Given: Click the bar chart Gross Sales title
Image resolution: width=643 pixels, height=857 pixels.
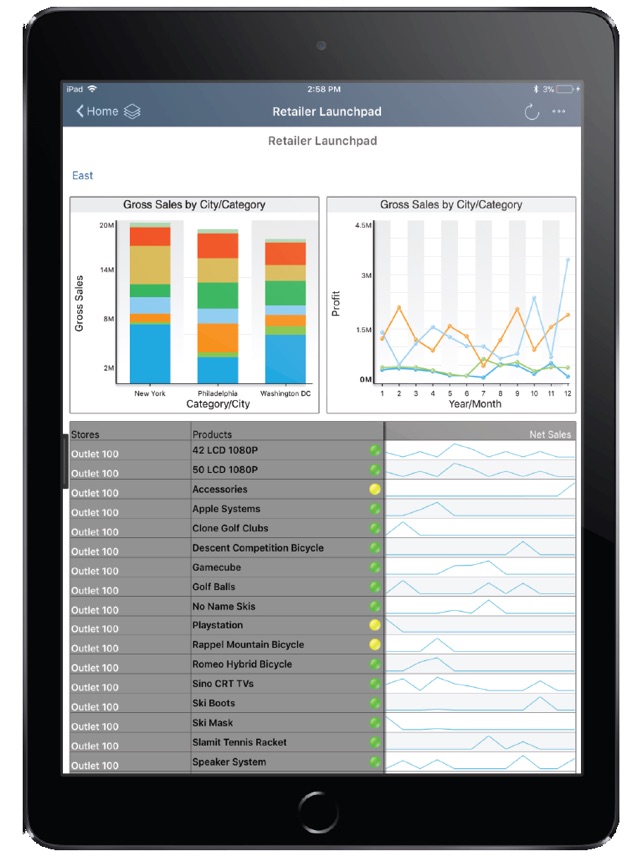Looking at the screenshot, I should point(194,205).
